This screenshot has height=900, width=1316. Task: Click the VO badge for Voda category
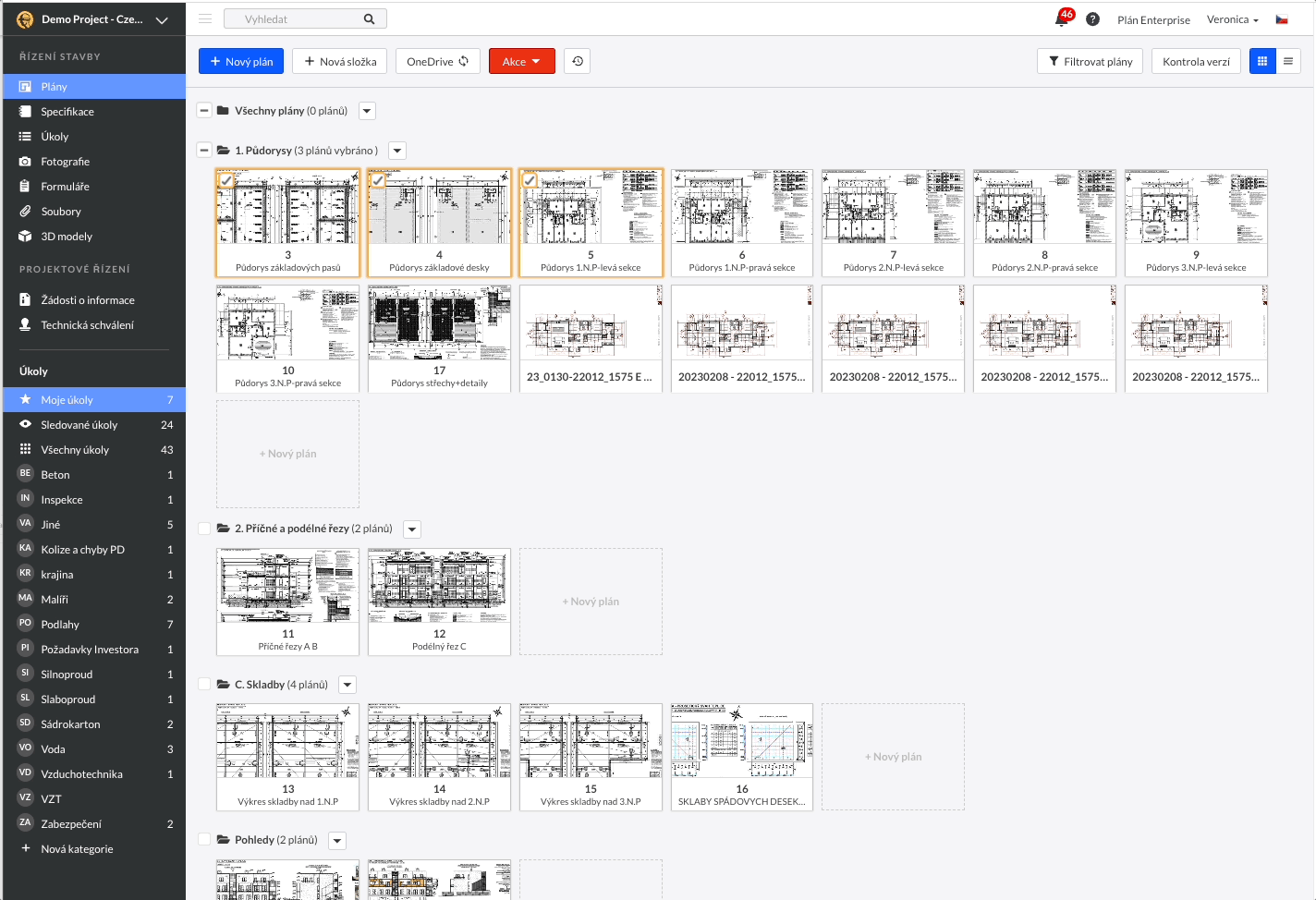25,748
